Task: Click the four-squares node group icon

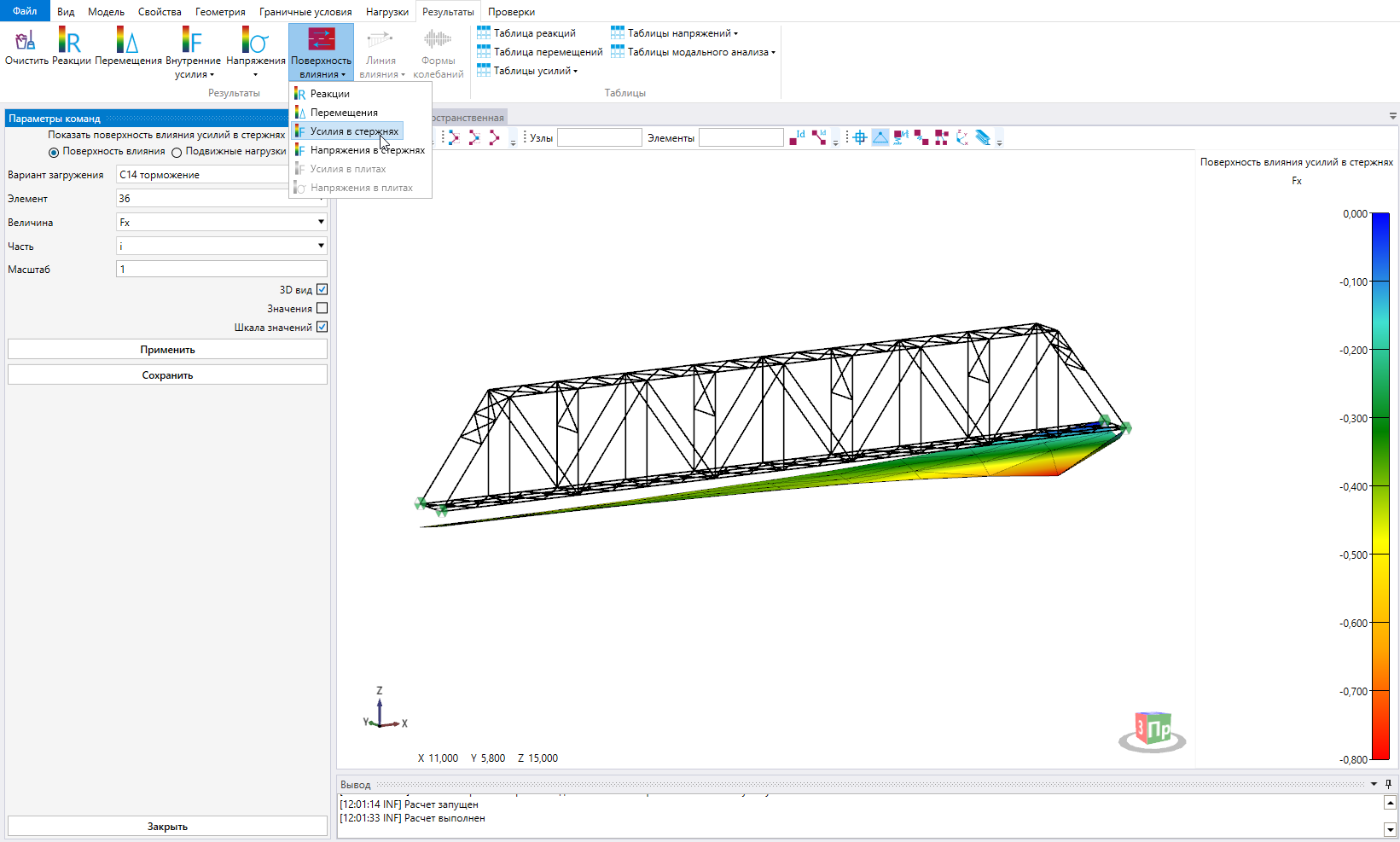Action: click(942, 137)
